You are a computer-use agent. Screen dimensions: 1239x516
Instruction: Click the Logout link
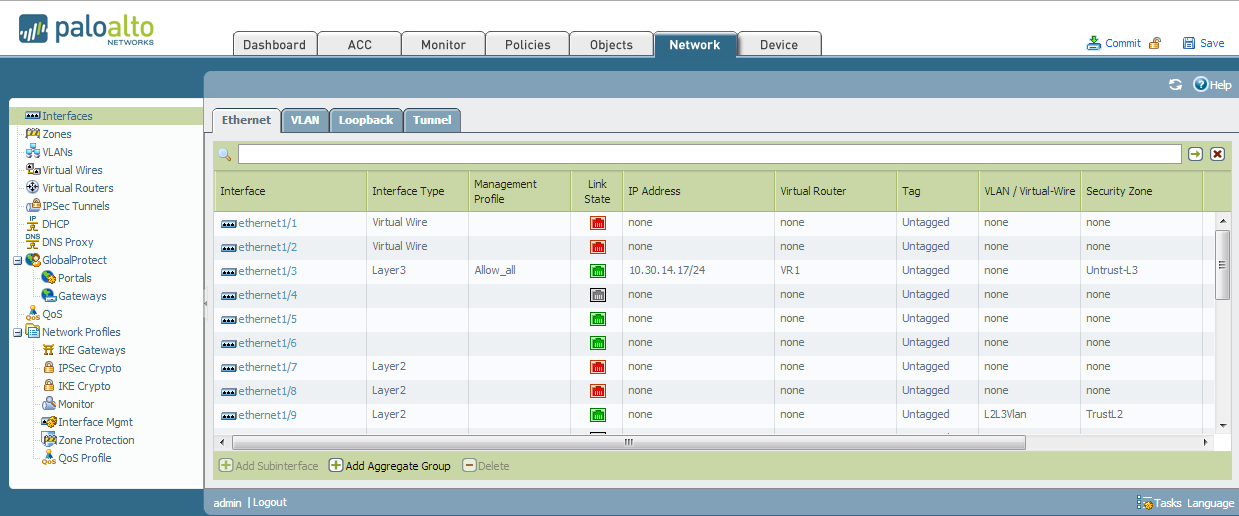269,502
